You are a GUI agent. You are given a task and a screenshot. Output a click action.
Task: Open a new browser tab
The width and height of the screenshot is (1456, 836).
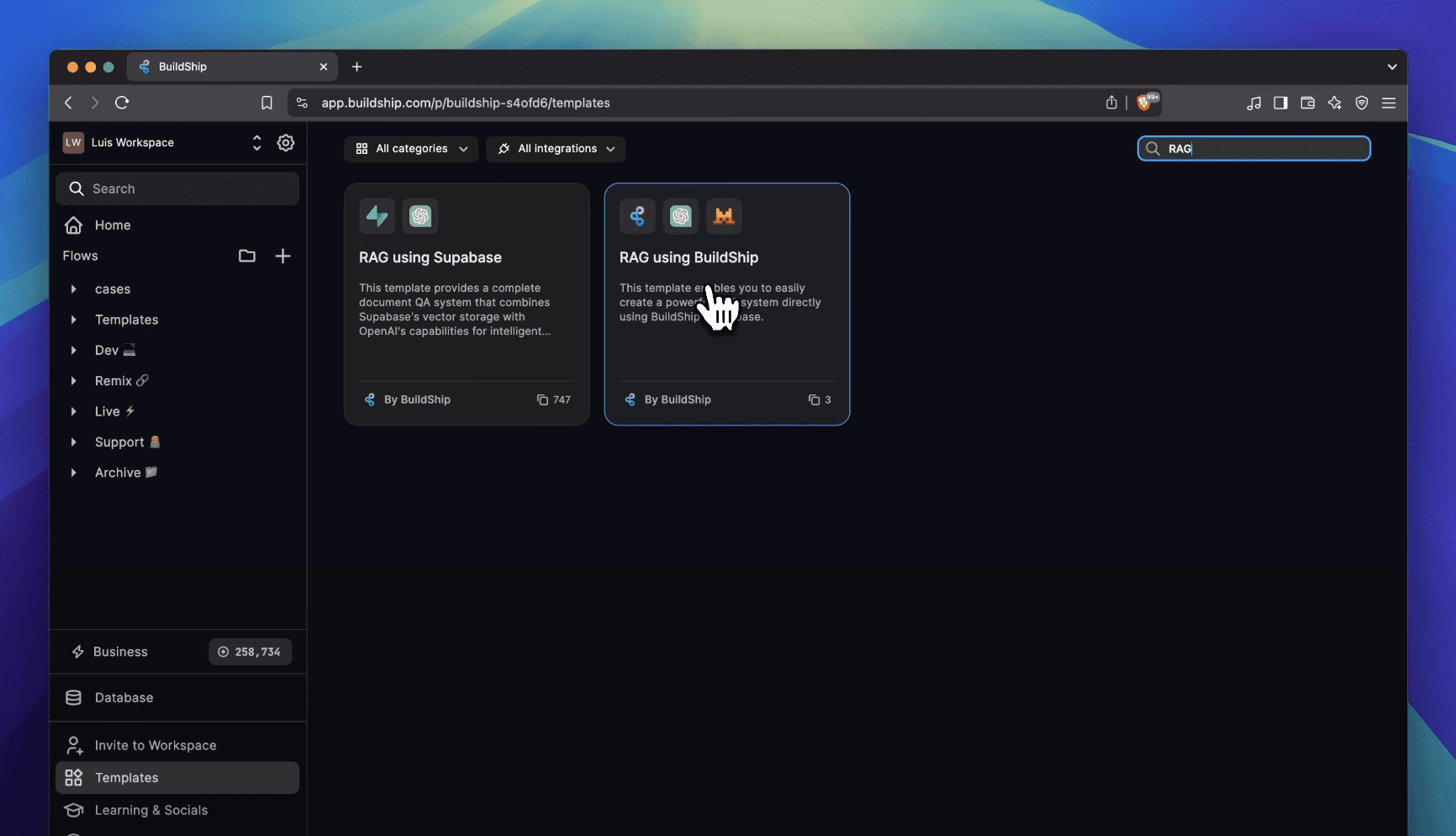[x=356, y=66]
